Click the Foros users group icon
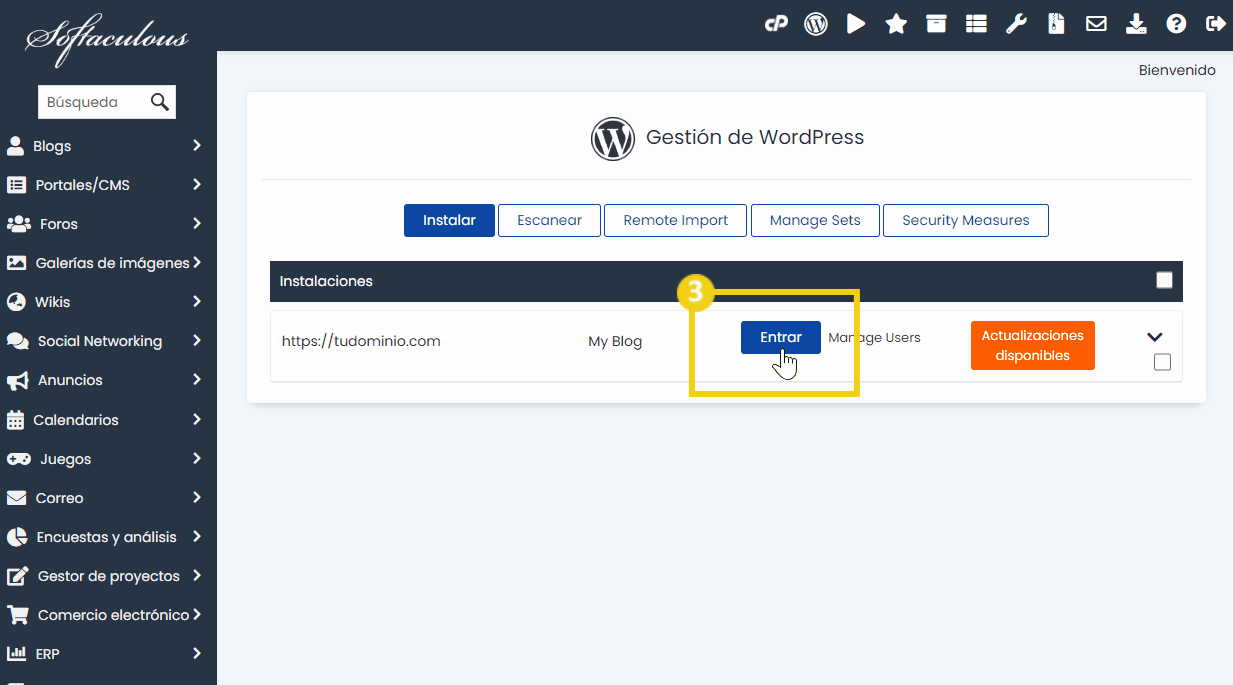 (x=18, y=224)
